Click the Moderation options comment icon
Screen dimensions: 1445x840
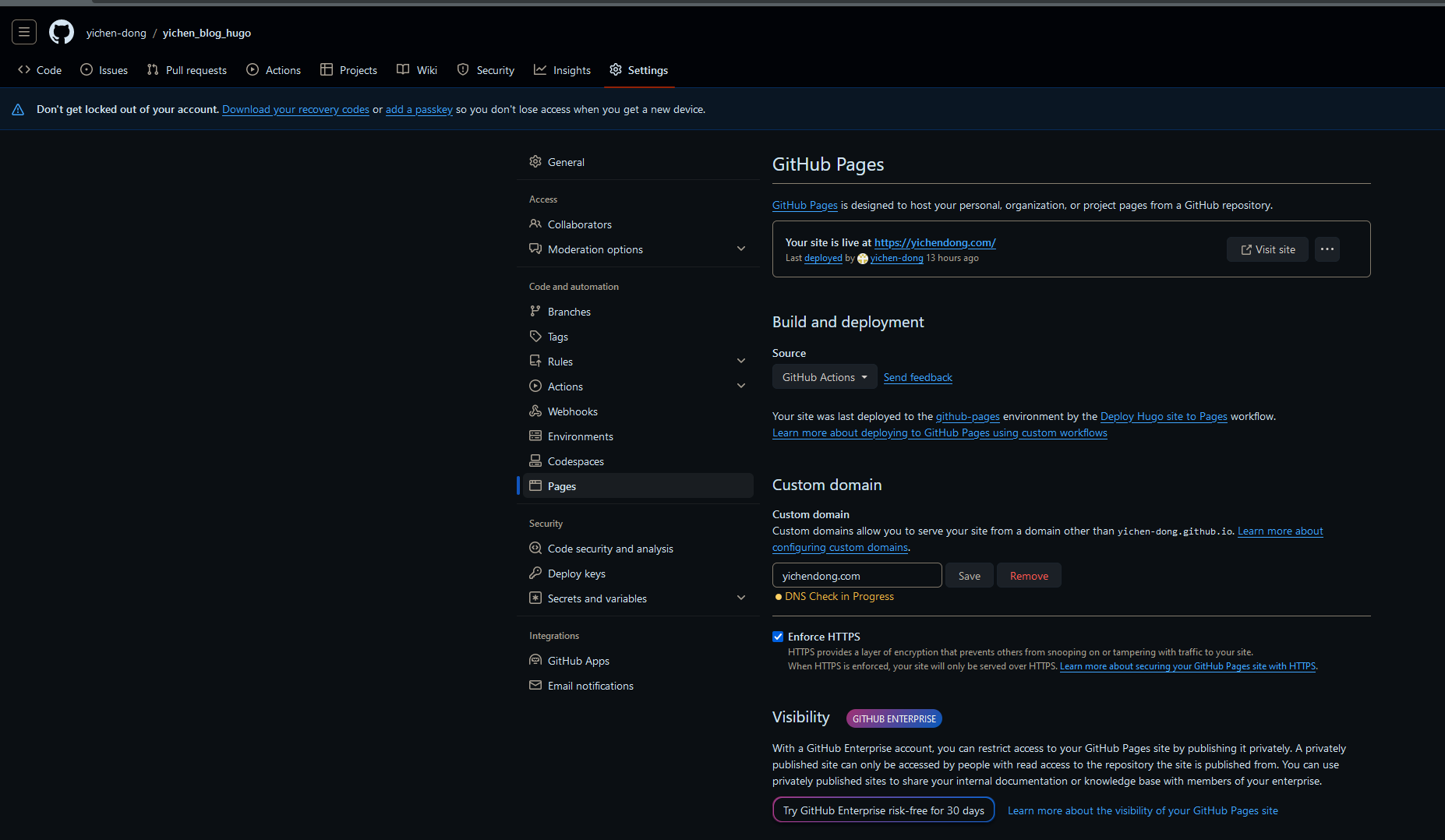pos(535,249)
